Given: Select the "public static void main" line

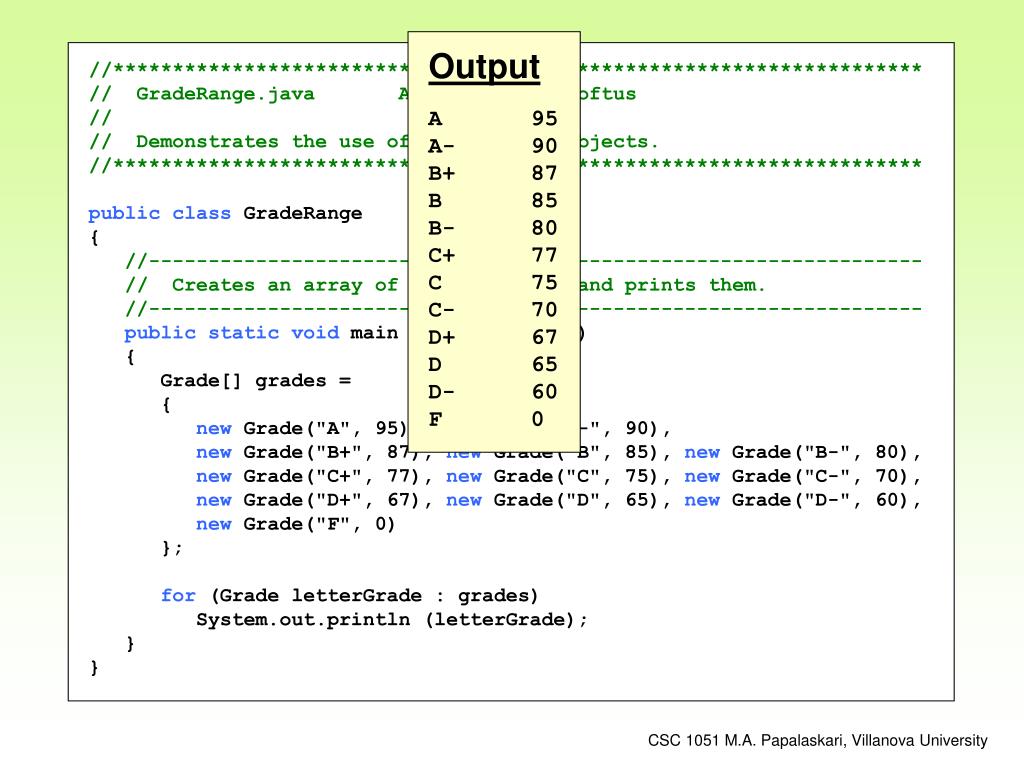Looking at the screenshot, I should tap(261, 333).
